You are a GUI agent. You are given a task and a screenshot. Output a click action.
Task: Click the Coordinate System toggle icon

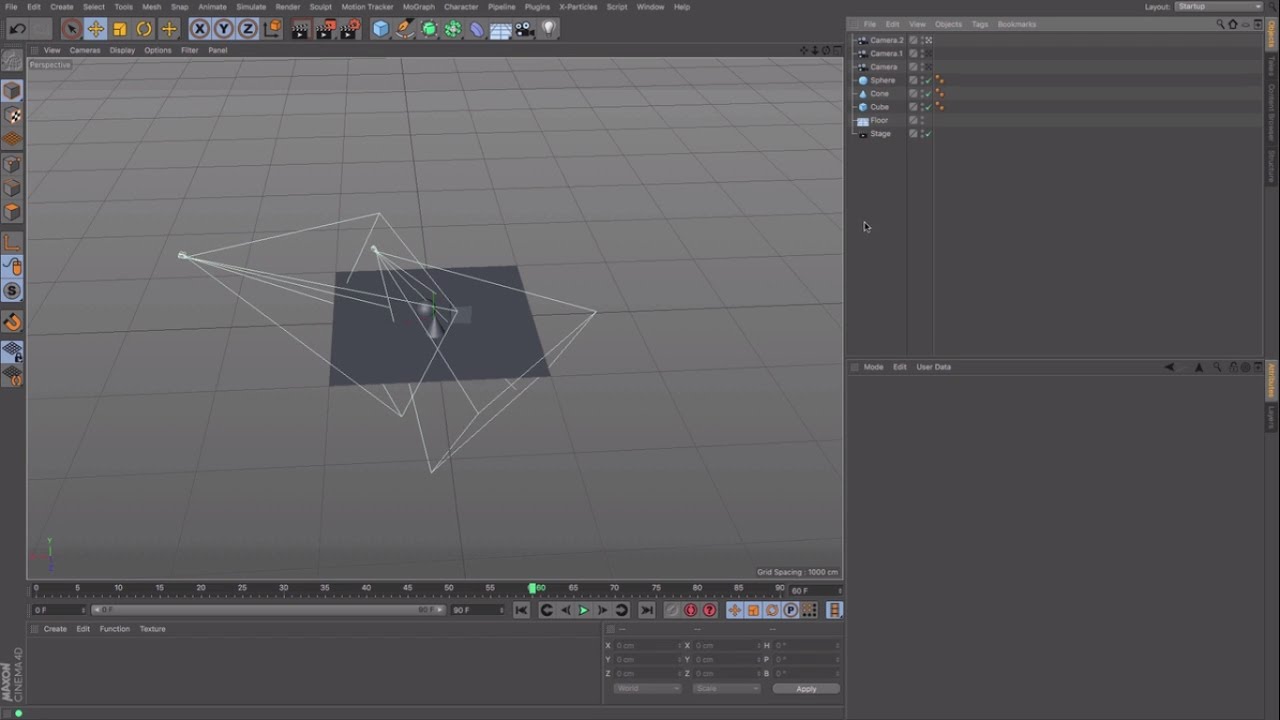point(273,29)
